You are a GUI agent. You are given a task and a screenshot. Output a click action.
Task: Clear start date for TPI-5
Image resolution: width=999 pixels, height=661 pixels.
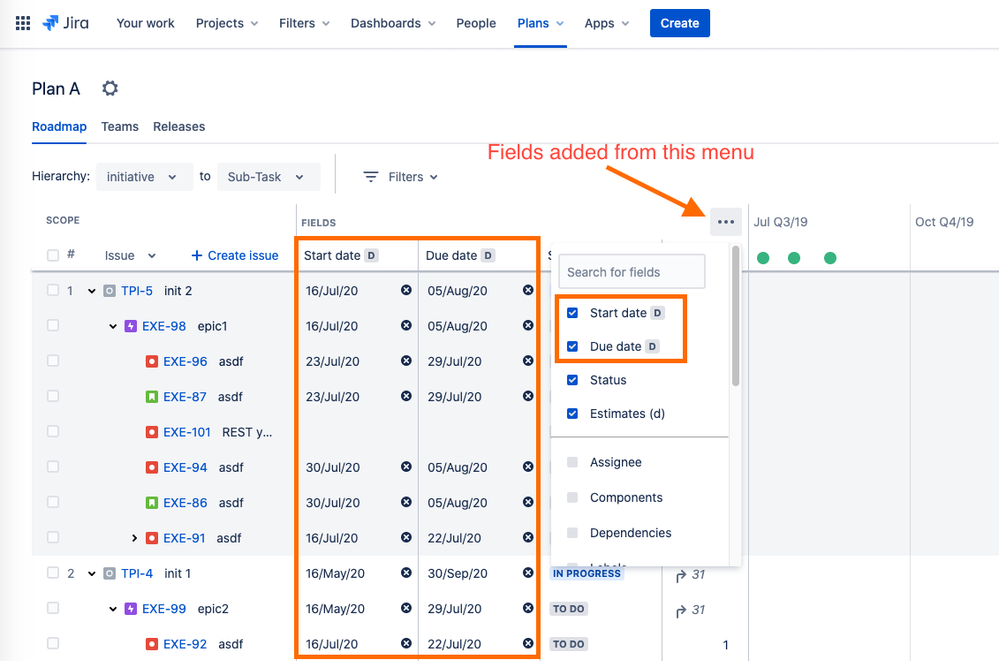pyautogui.click(x=406, y=290)
